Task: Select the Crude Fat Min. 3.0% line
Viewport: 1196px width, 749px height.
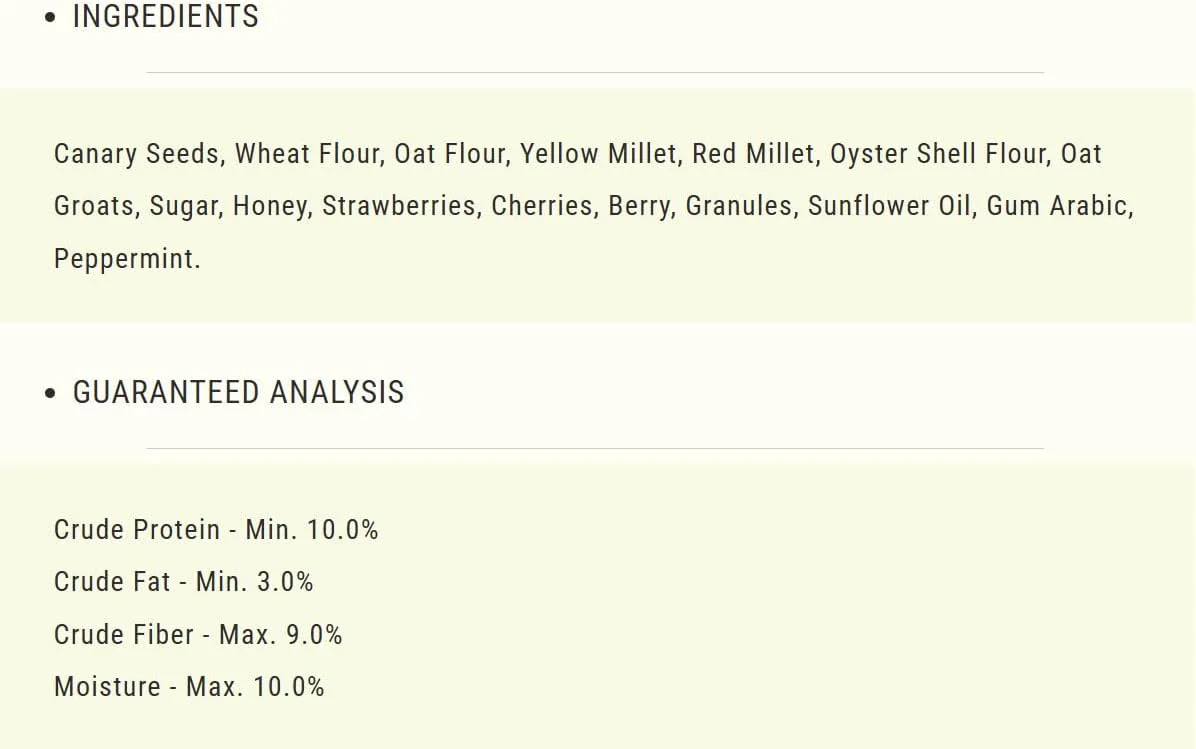Action: tap(183, 582)
